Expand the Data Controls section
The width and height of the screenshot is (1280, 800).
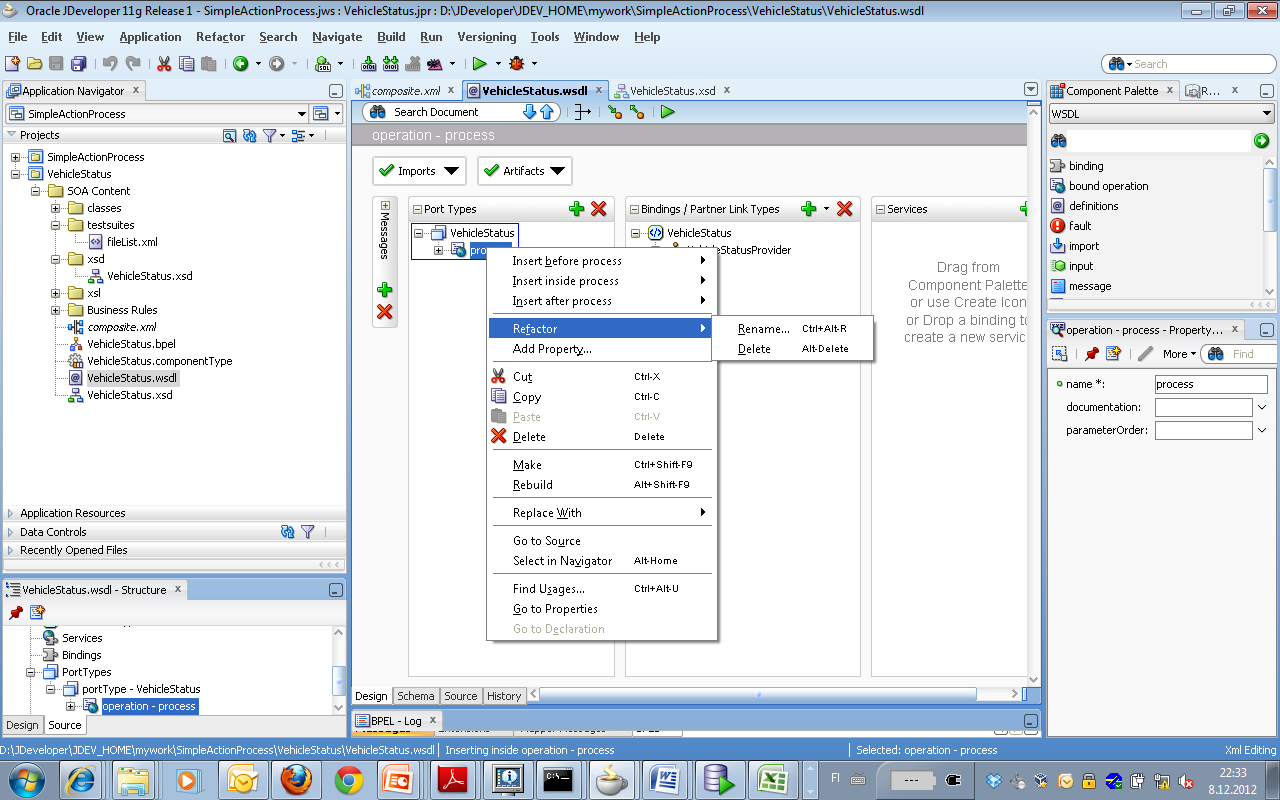click(11, 532)
